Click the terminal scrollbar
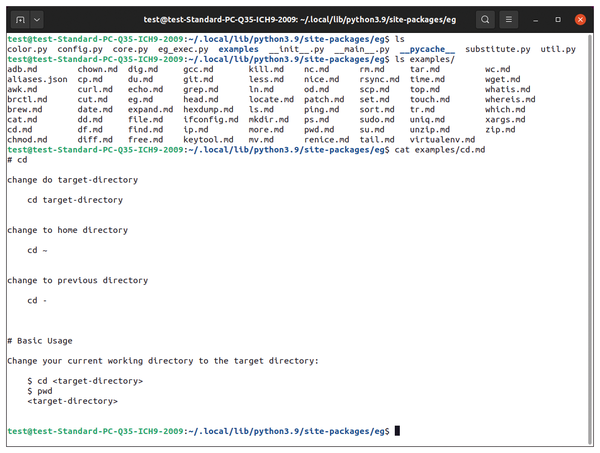Image resolution: width=600 pixels, height=453 pixels. tap(590, 238)
